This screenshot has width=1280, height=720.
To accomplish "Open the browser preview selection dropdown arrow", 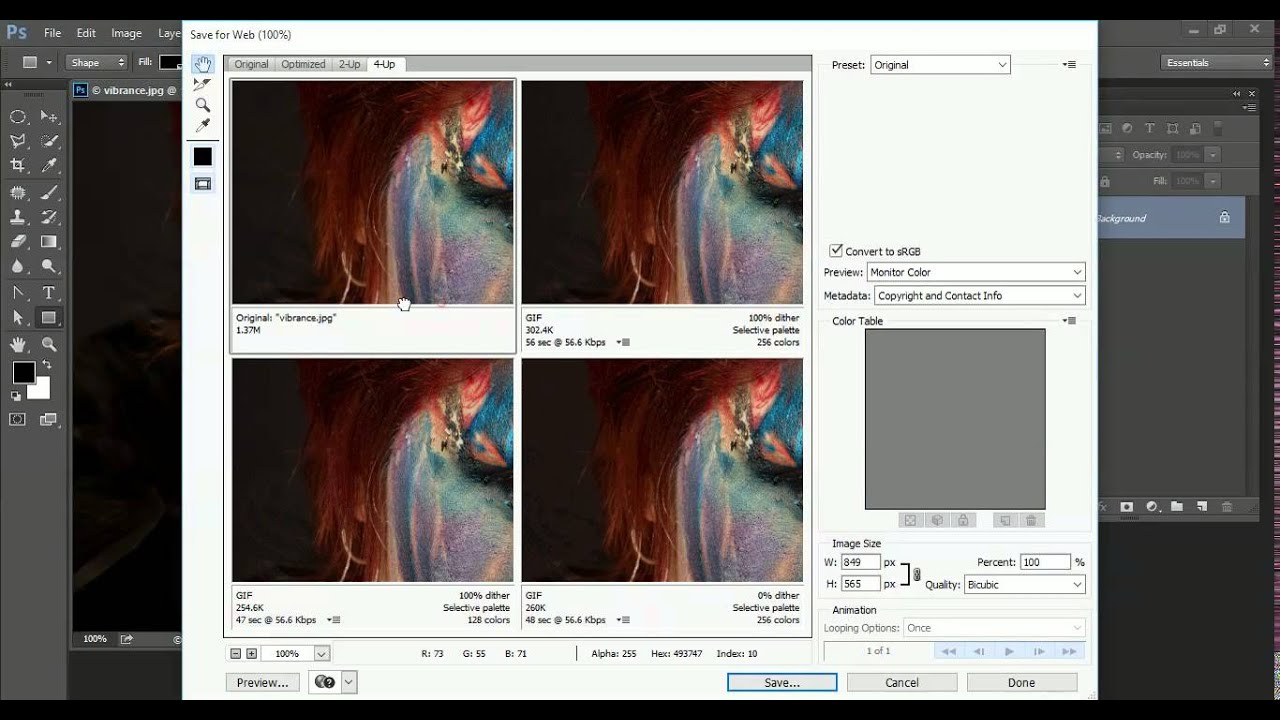I will tap(349, 682).
